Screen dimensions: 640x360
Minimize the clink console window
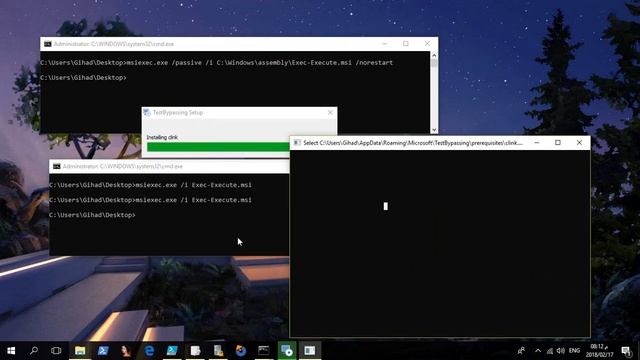coord(537,142)
